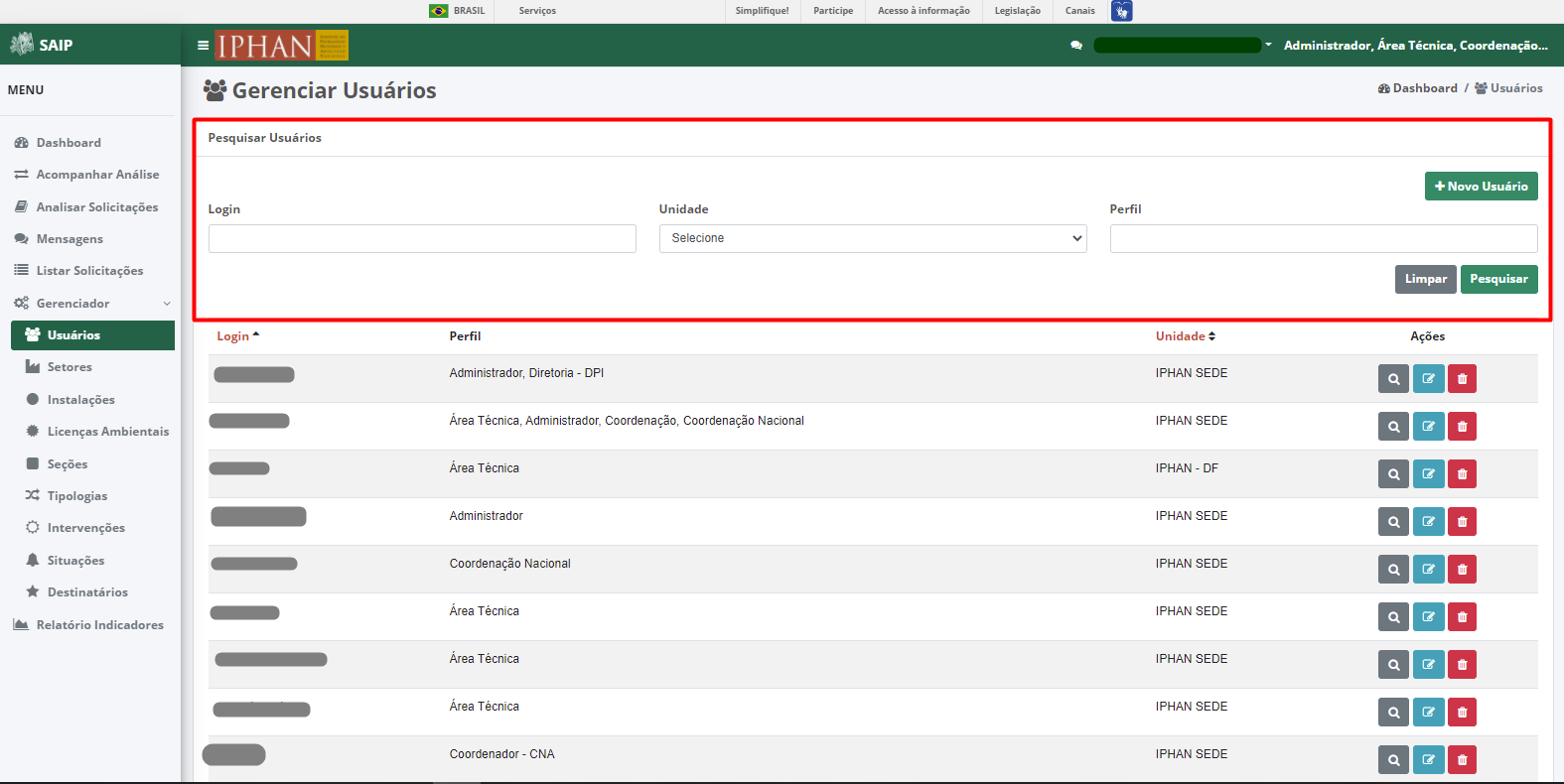Open the Unidade Selecione dropdown
The height and width of the screenshot is (784, 1564).
[873, 239]
